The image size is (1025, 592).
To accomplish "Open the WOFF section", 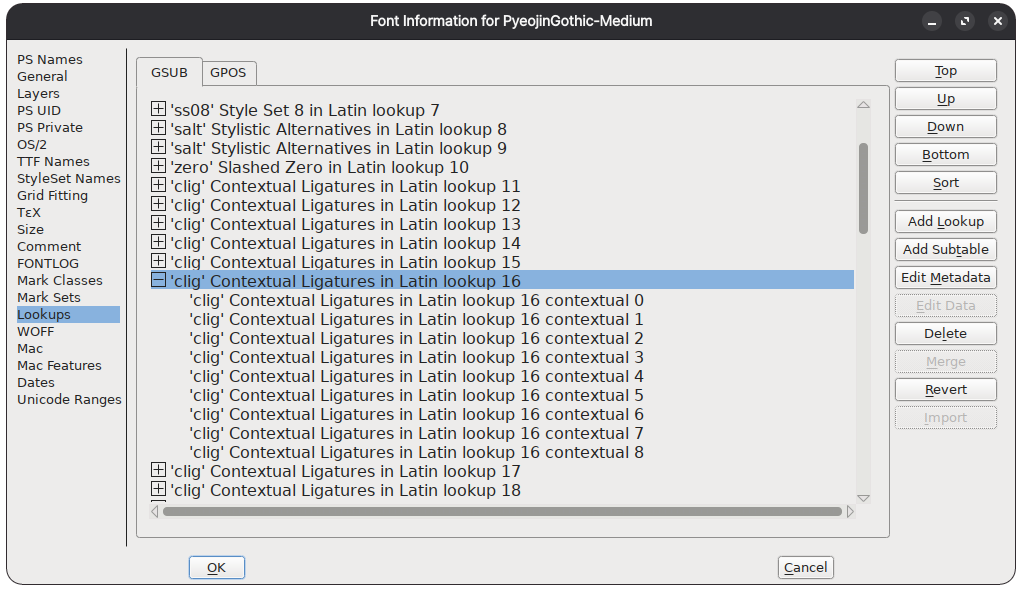I will coord(35,331).
